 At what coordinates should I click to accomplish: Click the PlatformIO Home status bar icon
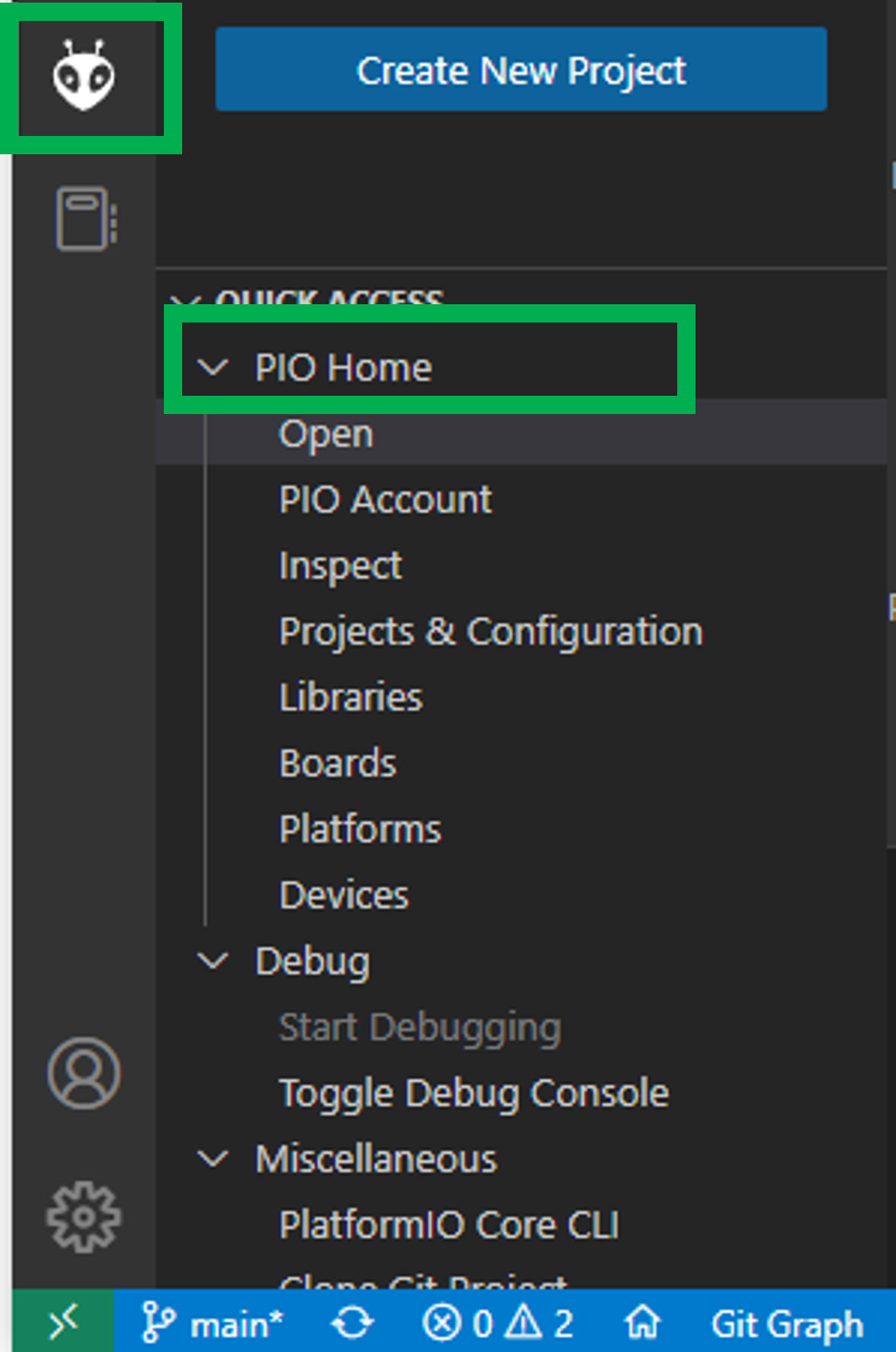pyautogui.click(x=642, y=1324)
